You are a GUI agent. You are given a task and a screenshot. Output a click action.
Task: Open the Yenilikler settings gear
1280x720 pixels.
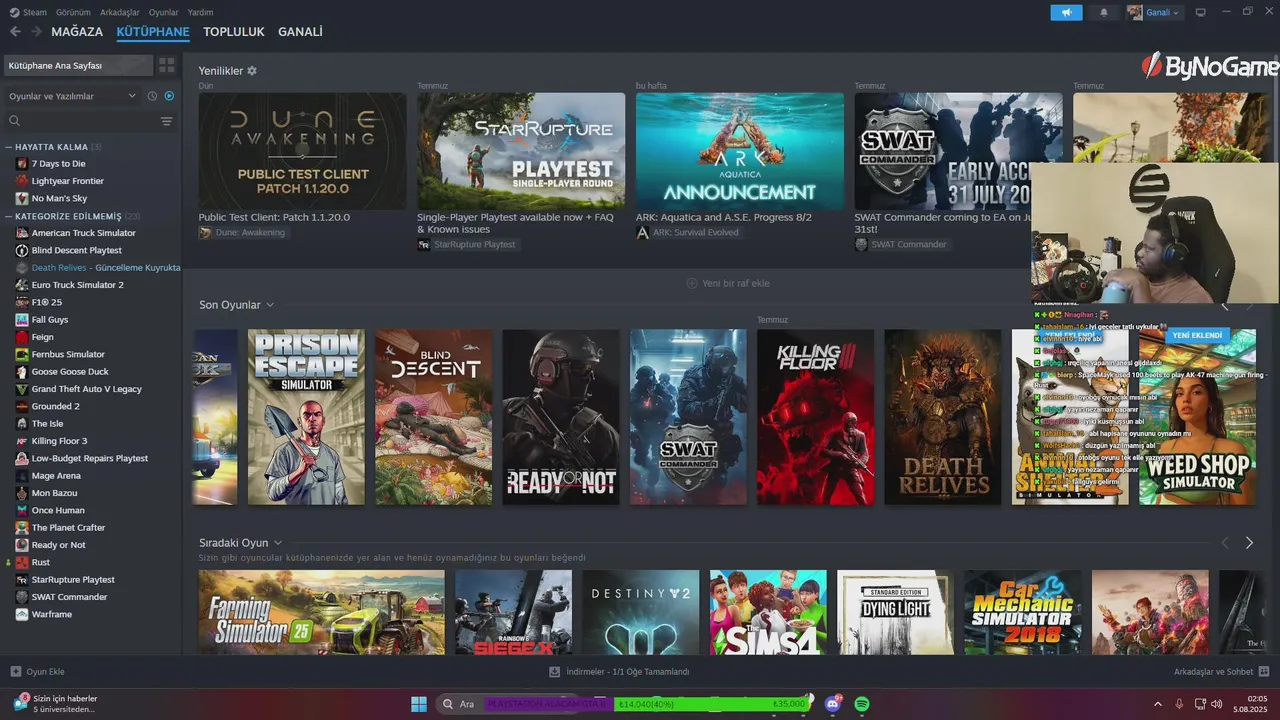pyautogui.click(x=252, y=71)
